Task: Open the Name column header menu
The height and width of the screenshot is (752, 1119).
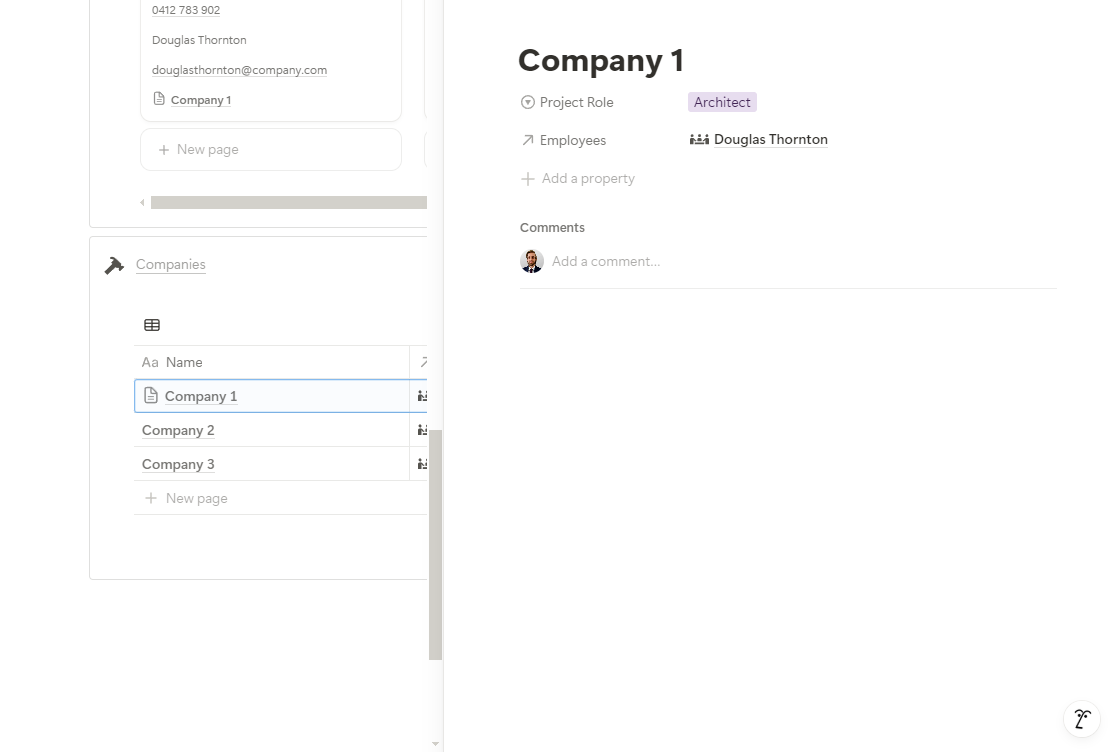Action: 184,362
